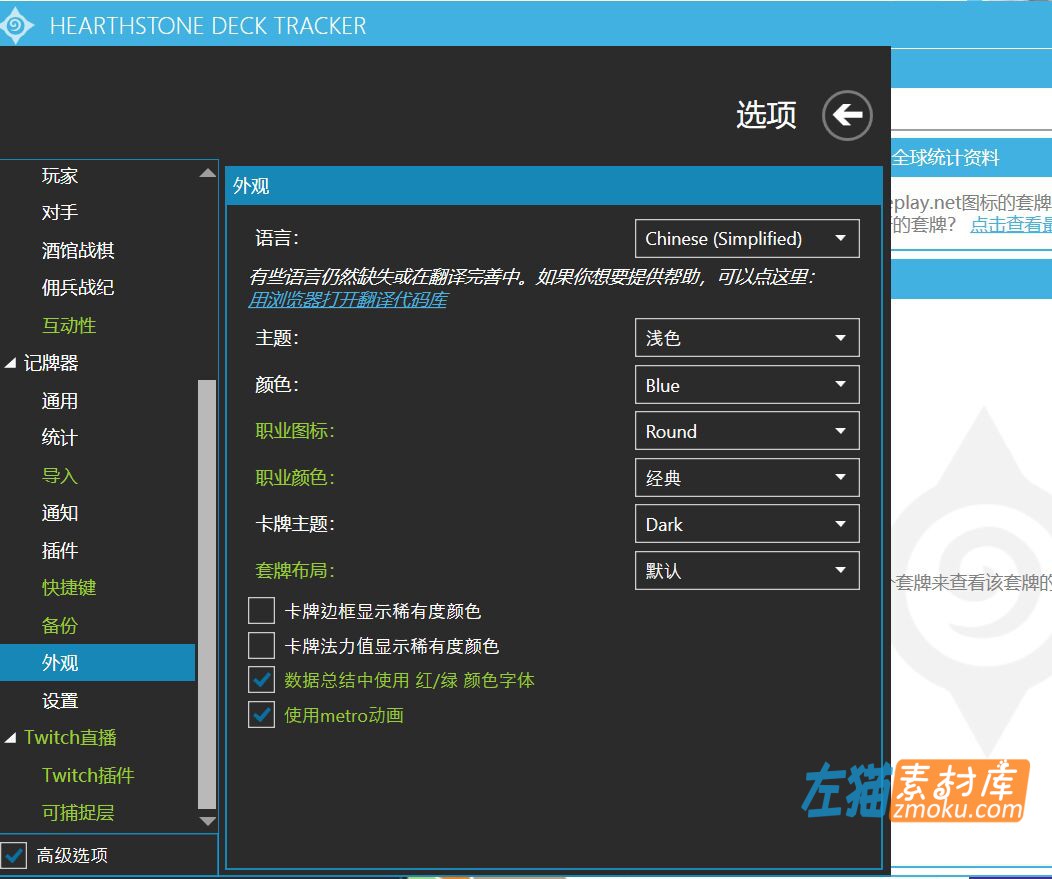
Task: Click the back arrow to exit 选项
Action: (x=846, y=115)
